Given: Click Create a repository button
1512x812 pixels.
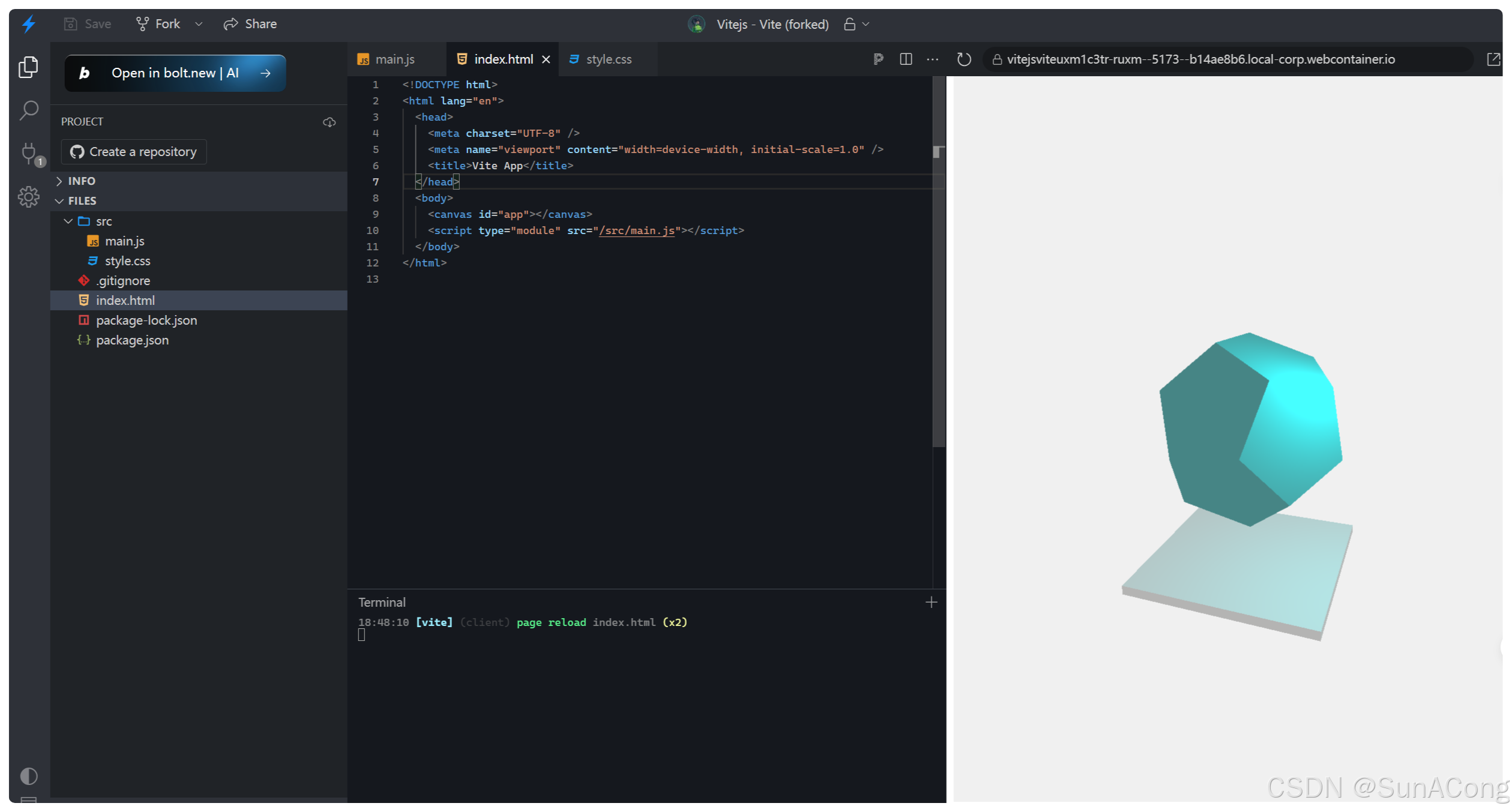Looking at the screenshot, I should (x=134, y=152).
